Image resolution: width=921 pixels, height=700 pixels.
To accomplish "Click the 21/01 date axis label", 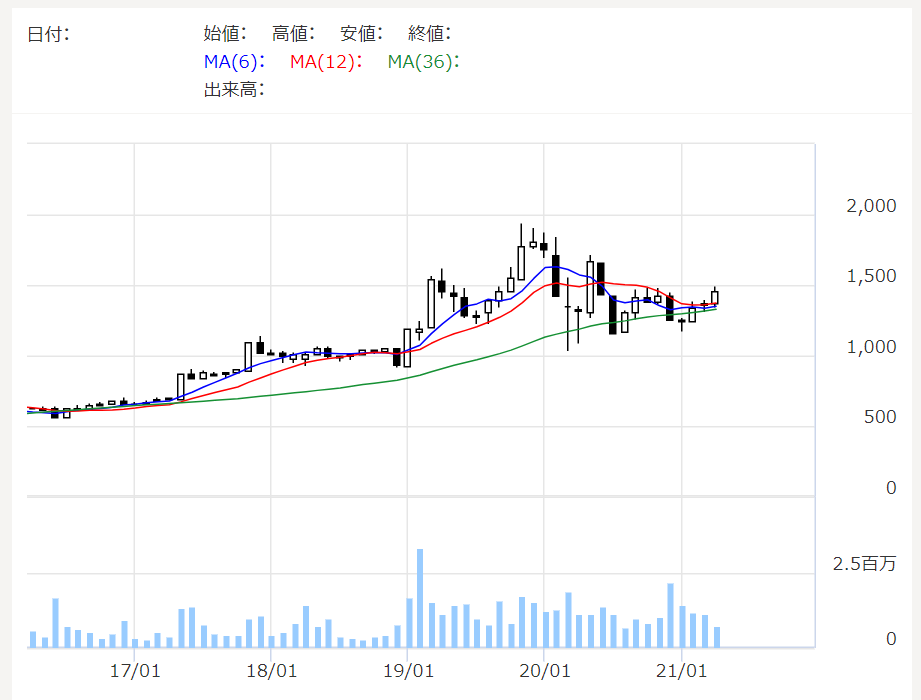I will point(681,671).
